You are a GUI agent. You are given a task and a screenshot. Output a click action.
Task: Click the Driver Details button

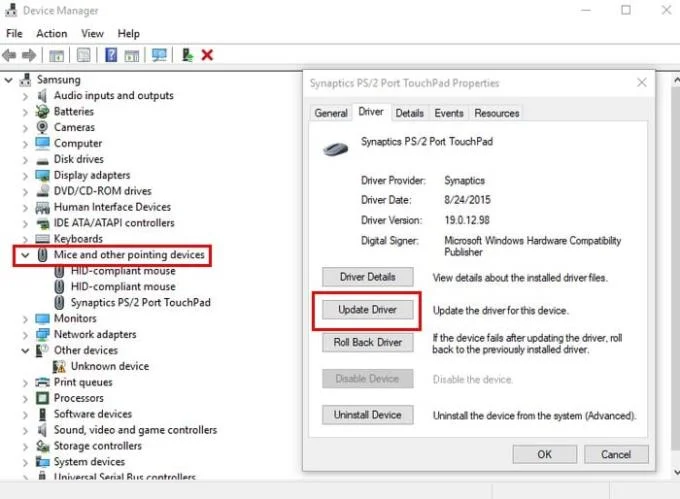tap(367, 277)
